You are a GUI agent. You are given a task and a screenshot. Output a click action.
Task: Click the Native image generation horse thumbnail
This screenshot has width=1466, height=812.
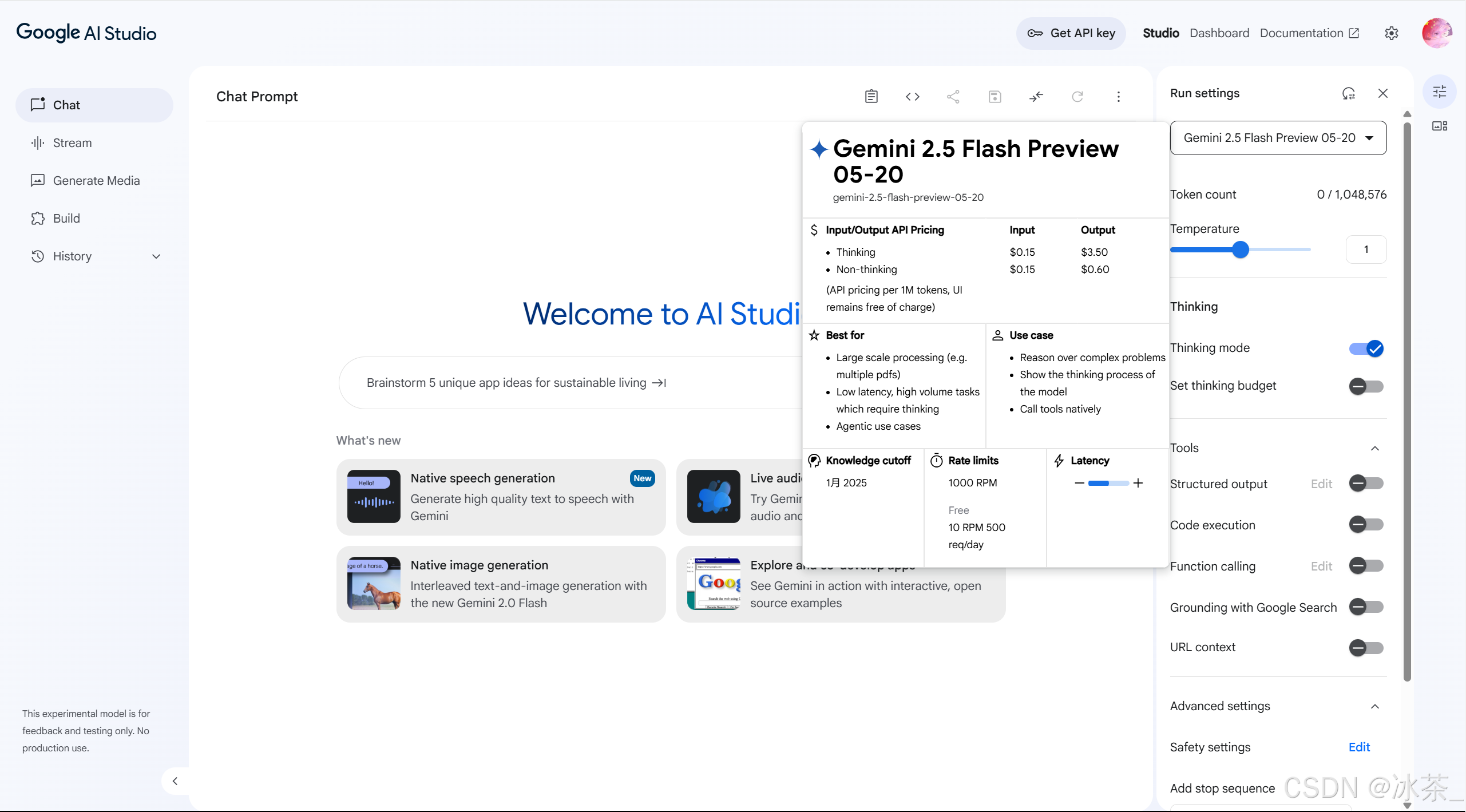coord(374,583)
